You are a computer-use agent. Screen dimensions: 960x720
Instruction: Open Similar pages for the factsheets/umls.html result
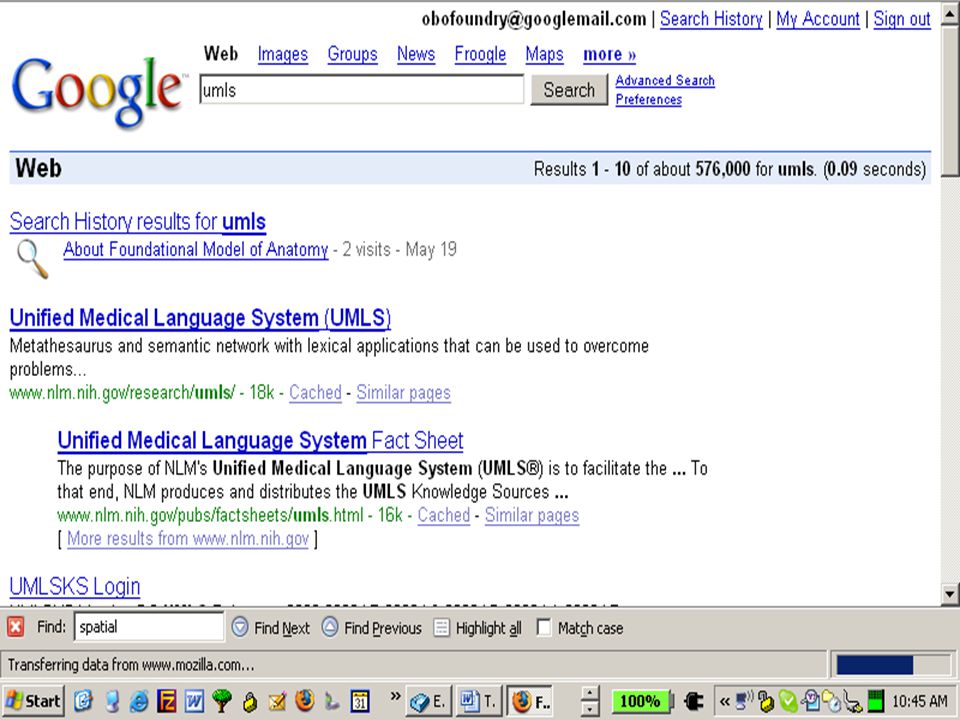(532, 514)
